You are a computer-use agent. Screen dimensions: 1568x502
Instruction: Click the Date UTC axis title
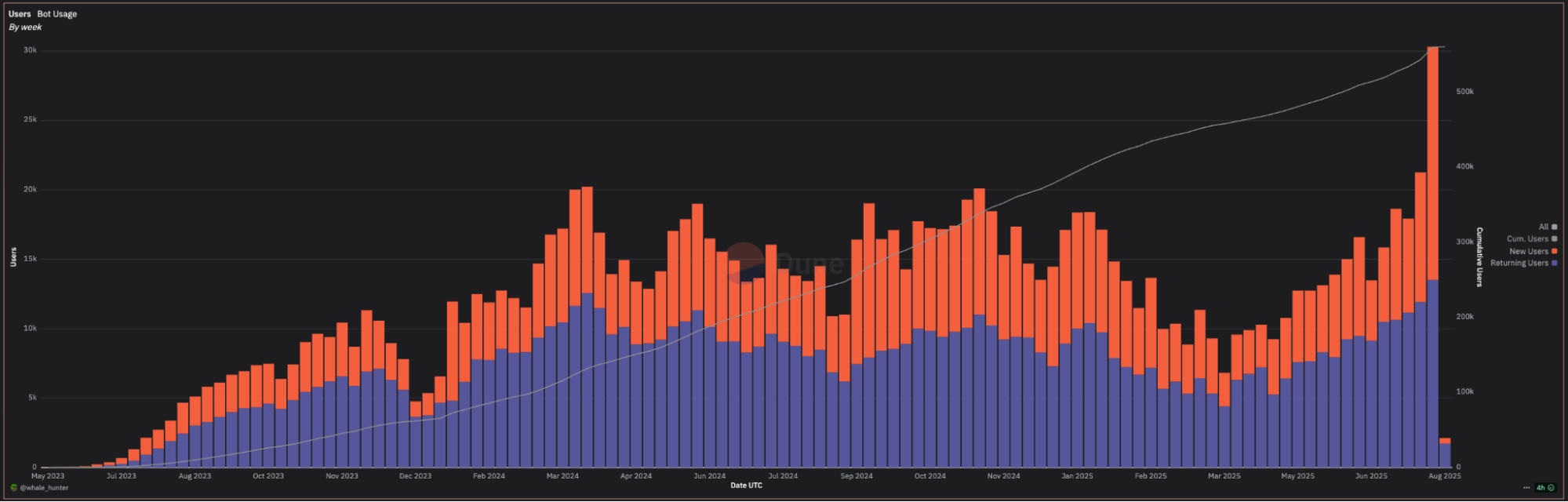746,486
